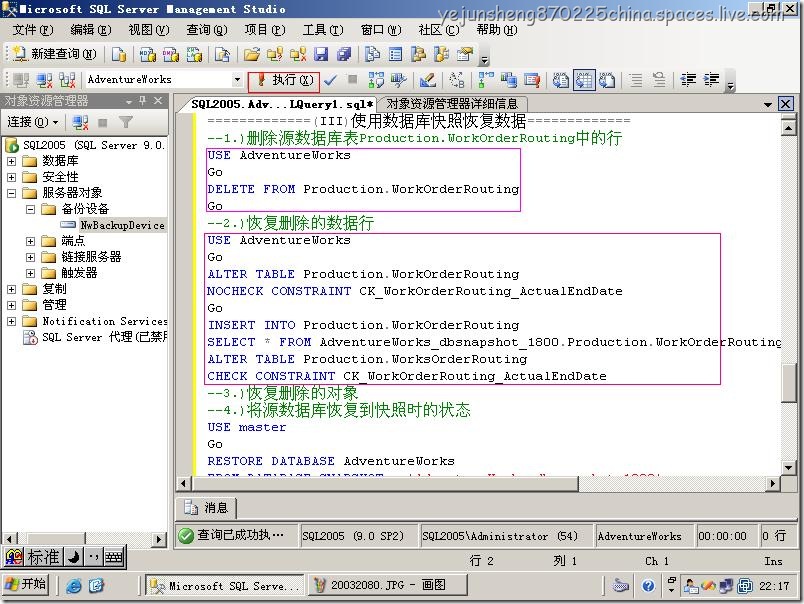Expand the Triggers (触发器) node

(30, 273)
